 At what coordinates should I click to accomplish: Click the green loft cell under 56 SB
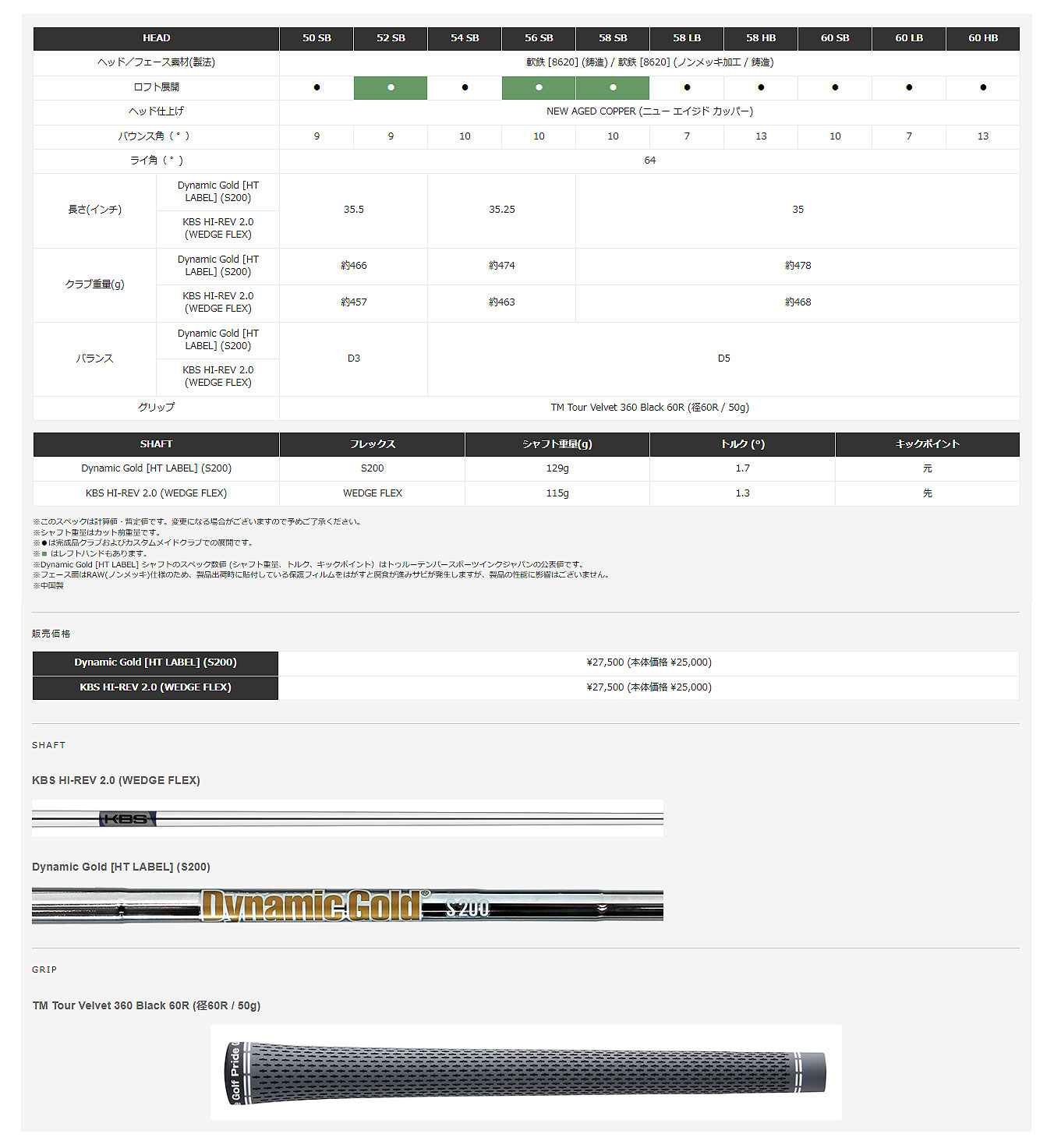coord(539,87)
